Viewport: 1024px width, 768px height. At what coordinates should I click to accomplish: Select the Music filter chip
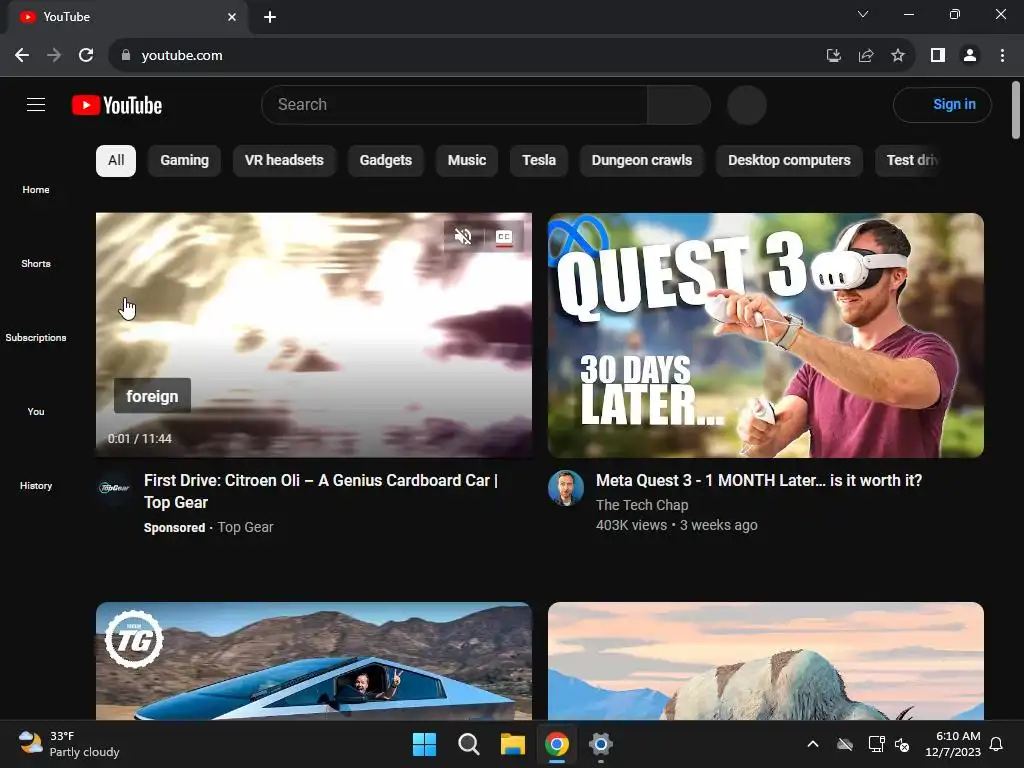coord(467,161)
